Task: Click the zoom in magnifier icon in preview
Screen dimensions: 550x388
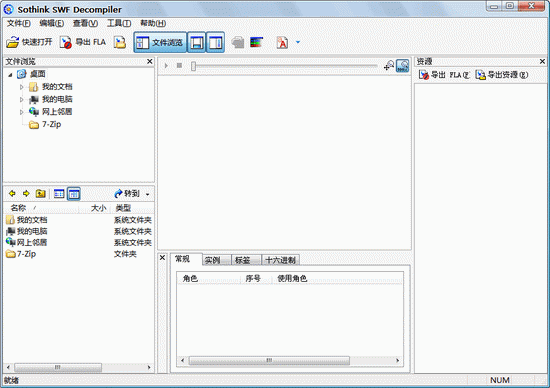Action: (389, 66)
